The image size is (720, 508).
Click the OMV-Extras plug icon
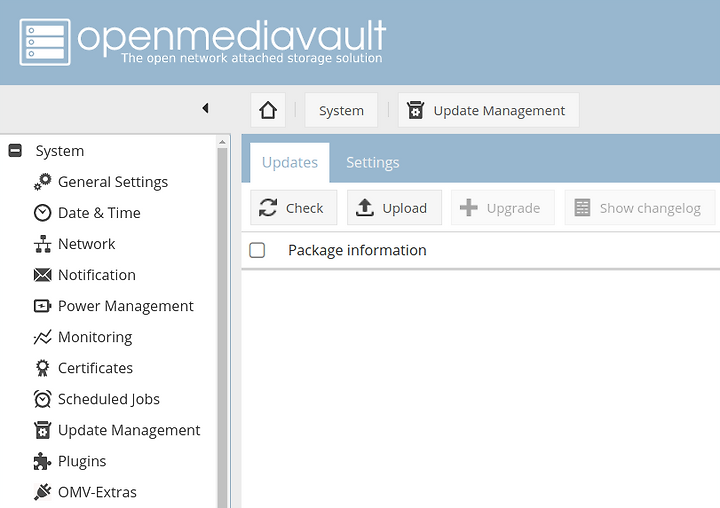43,492
